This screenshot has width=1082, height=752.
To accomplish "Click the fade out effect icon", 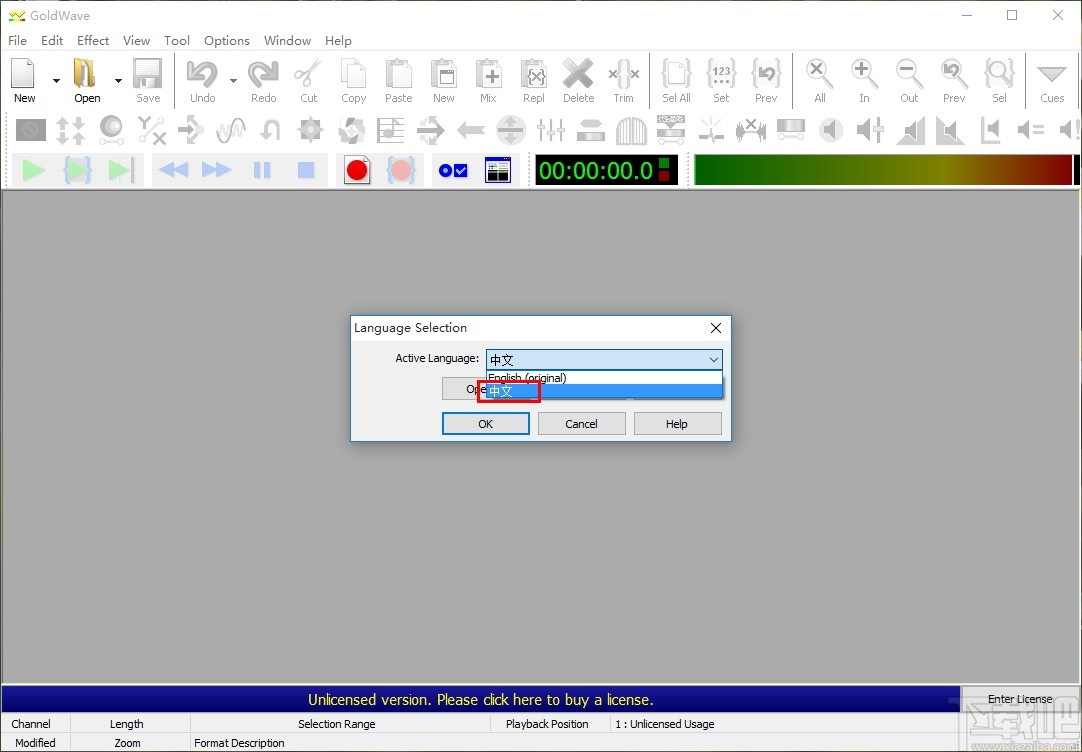I will 950,130.
